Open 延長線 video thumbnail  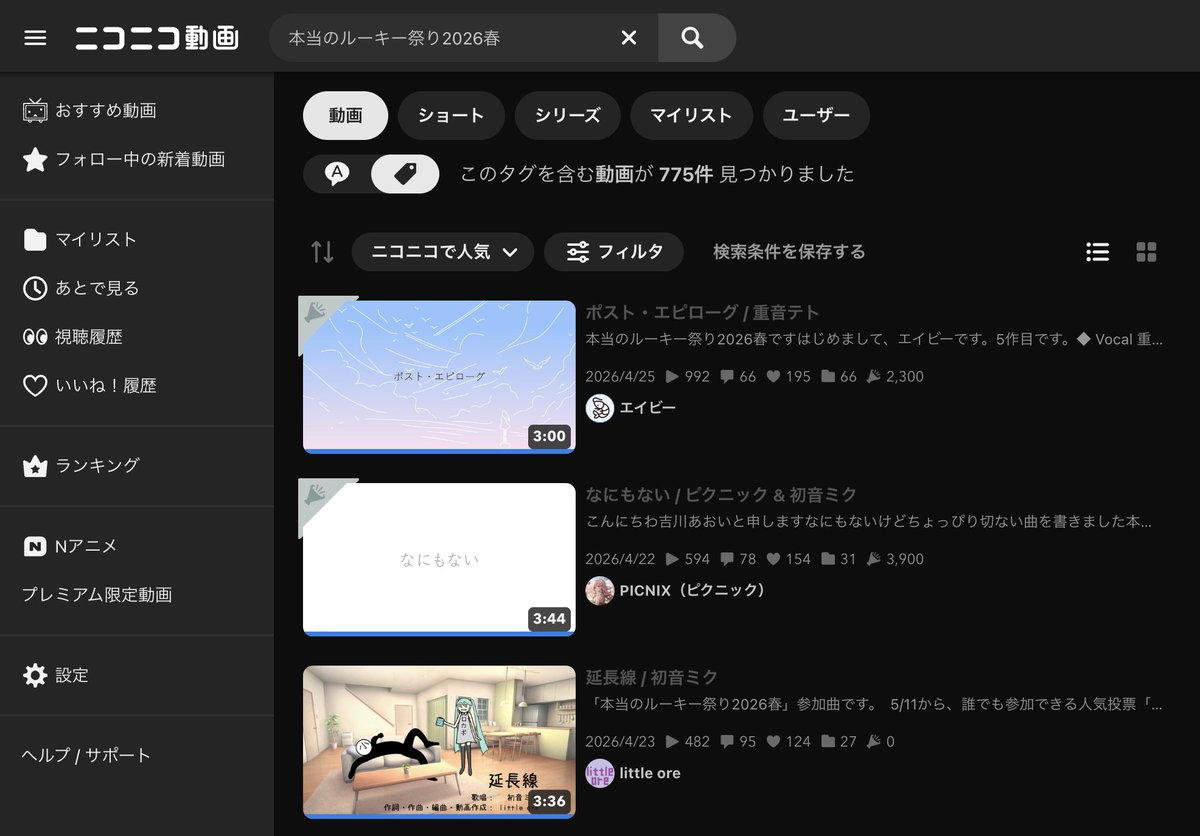point(439,742)
